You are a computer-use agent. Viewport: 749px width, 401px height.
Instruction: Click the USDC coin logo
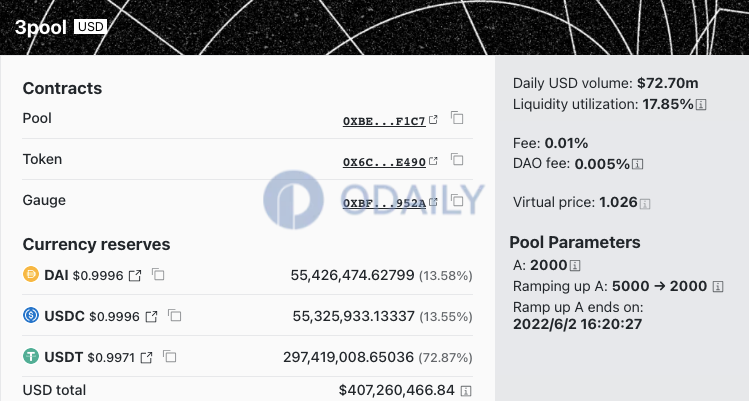pyautogui.click(x=31, y=315)
